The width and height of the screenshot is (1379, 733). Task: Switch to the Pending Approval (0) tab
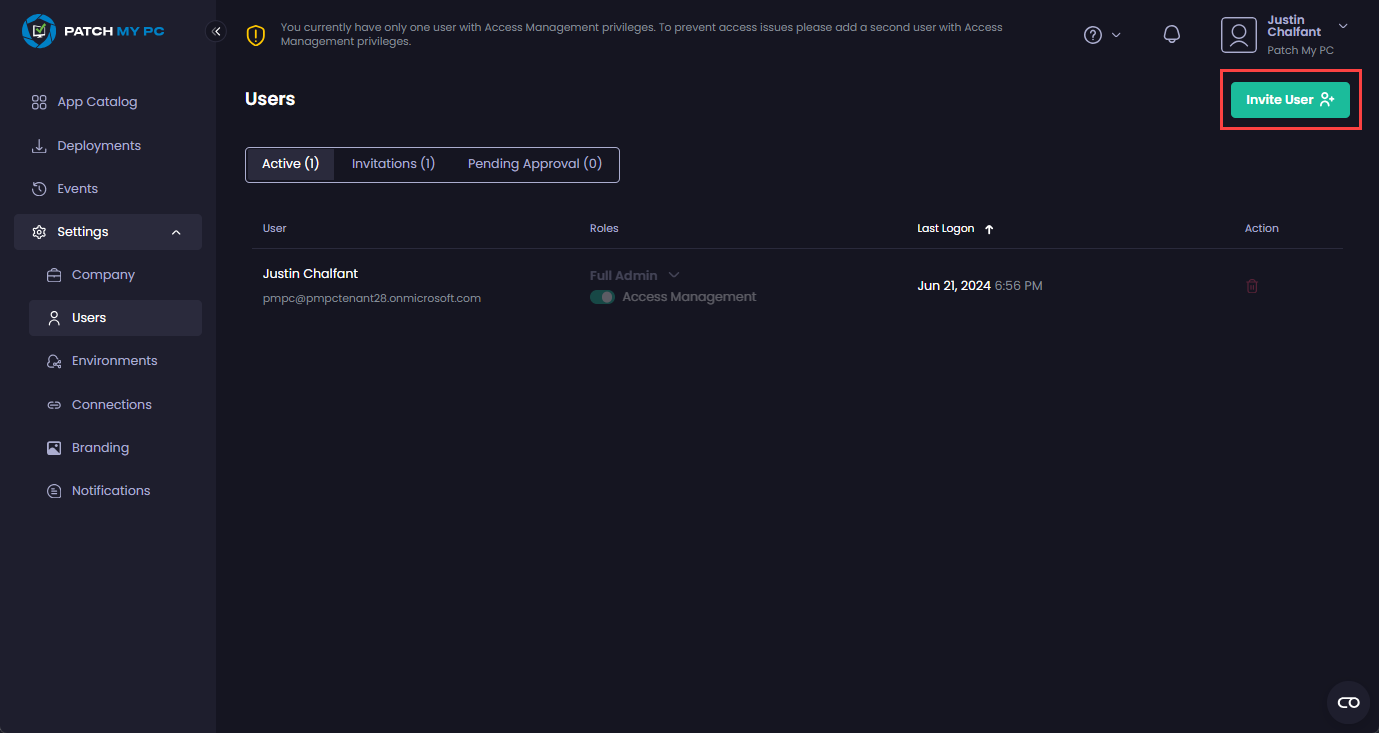tap(534, 164)
